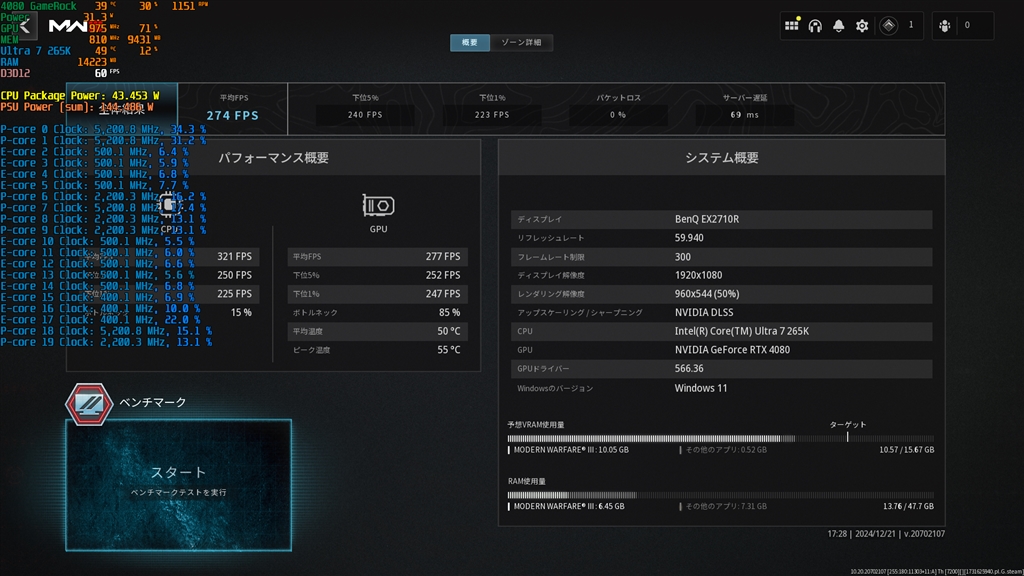Click RAM その他のアプリ: 7.31 GB label

726,506
